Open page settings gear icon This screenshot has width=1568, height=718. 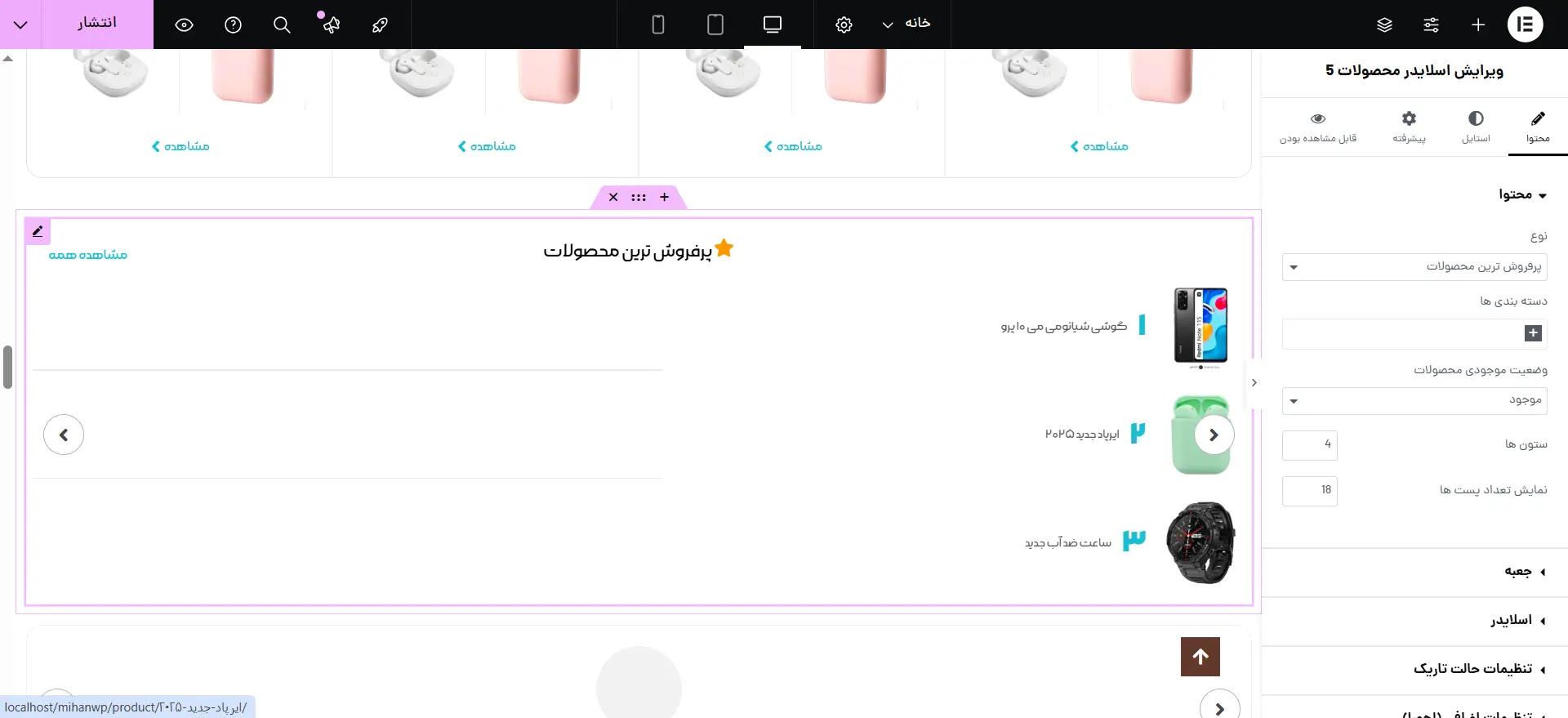844,25
